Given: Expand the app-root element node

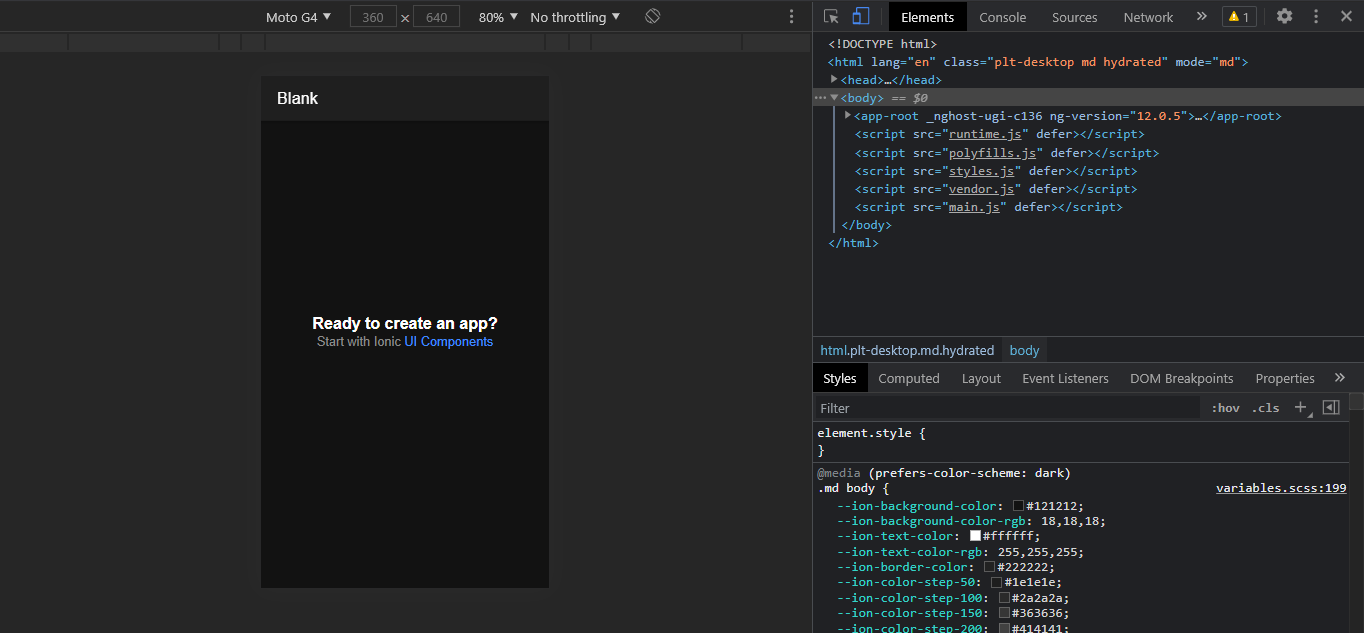Looking at the screenshot, I should point(848,115).
